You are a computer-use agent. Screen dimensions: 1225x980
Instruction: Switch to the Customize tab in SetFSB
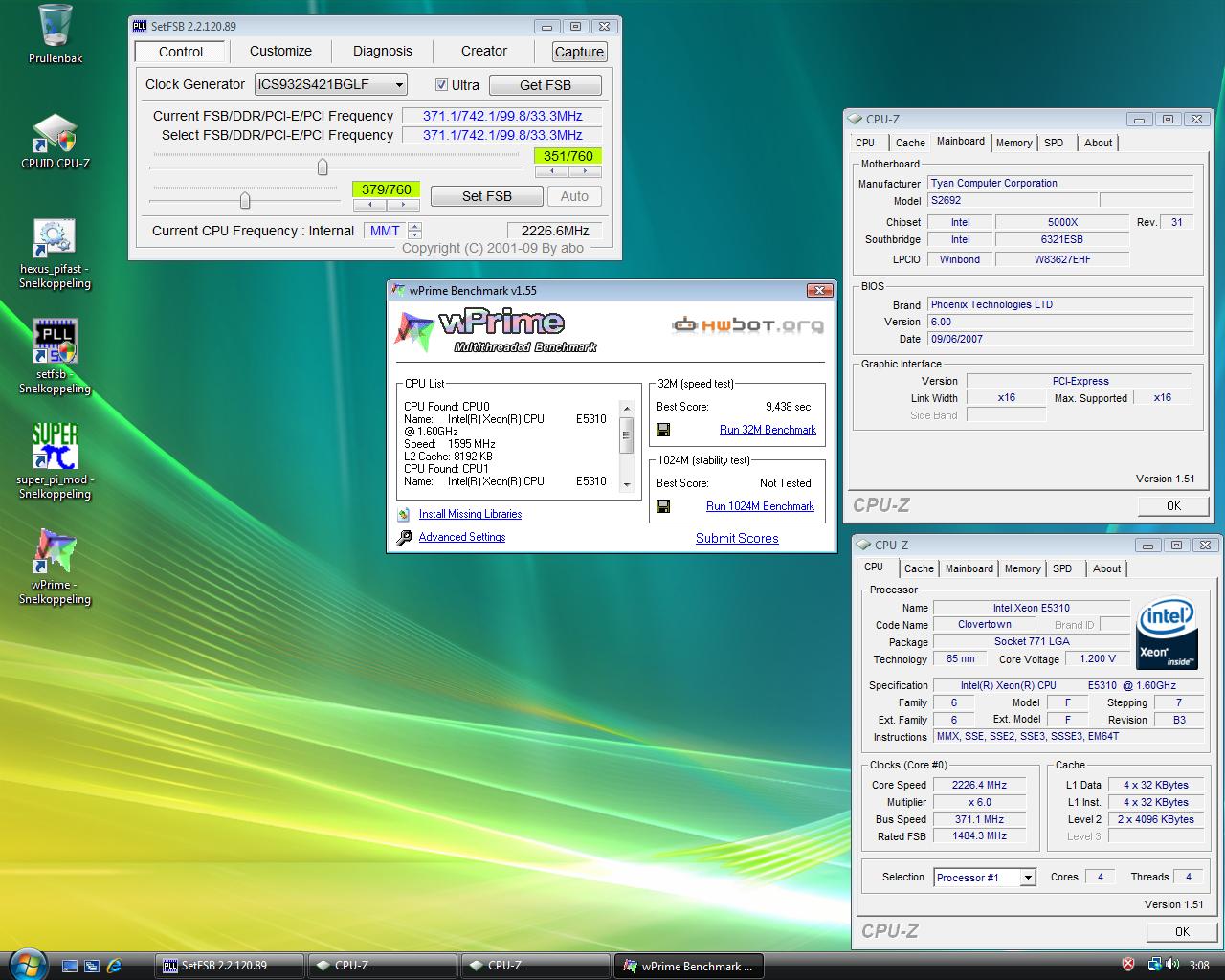point(280,52)
